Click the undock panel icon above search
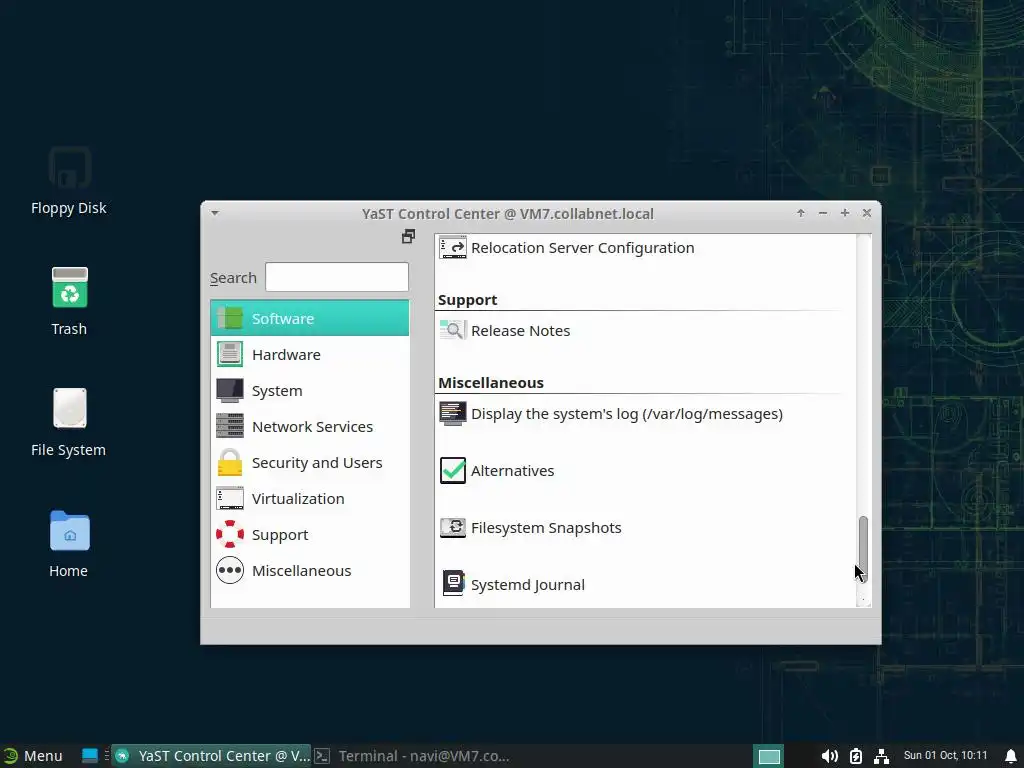This screenshot has height=768, width=1024. click(x=408, y=236)
